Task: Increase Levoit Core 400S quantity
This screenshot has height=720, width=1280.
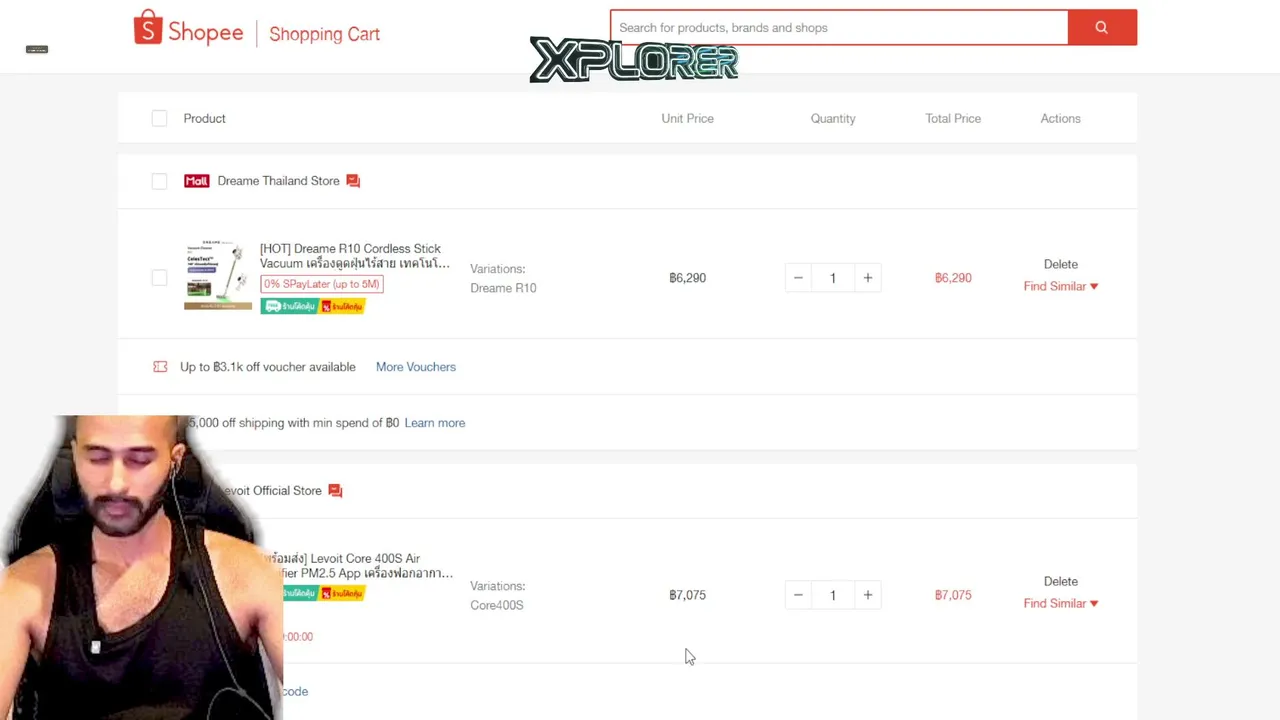Action: (x=868, y=595)
